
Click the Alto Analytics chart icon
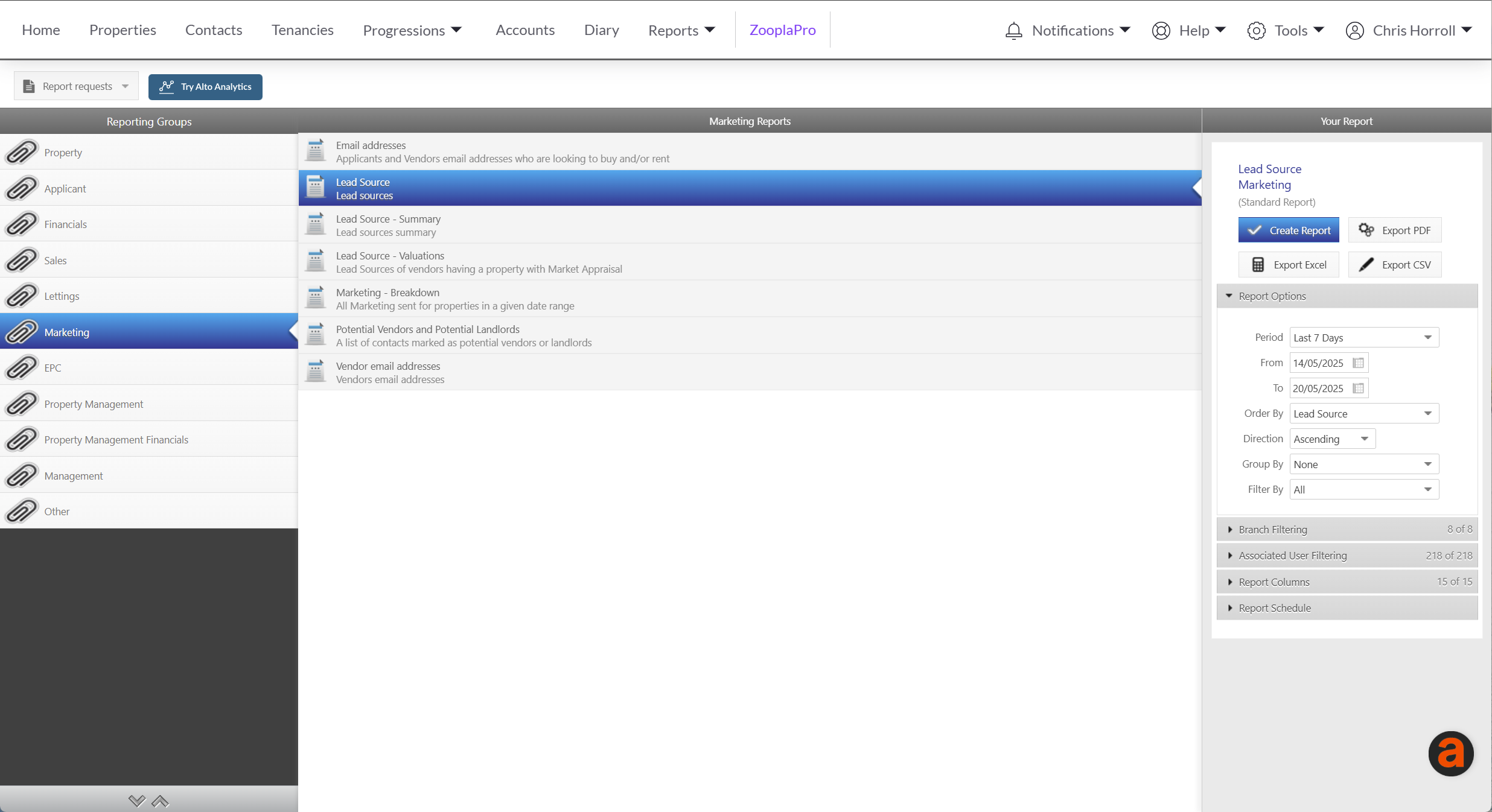pos(167,86)
